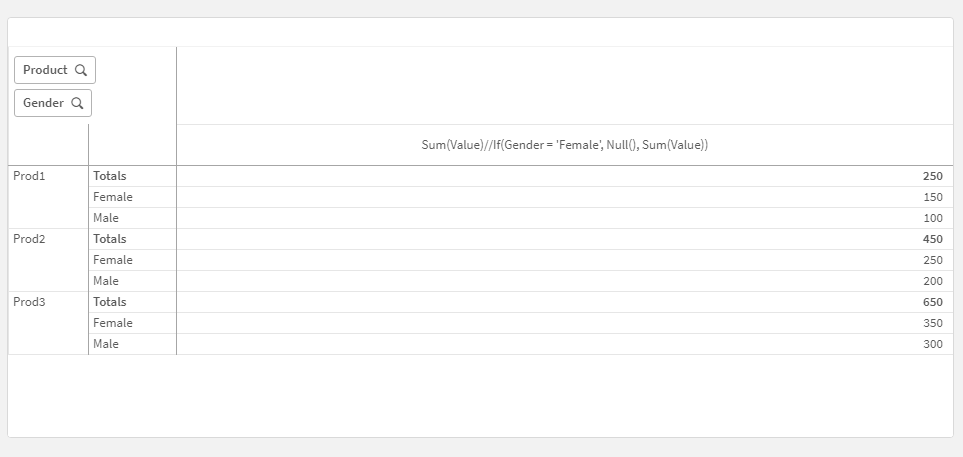Click the Gender dimension label text
The image size is (963, 457).
pos(43,103)
